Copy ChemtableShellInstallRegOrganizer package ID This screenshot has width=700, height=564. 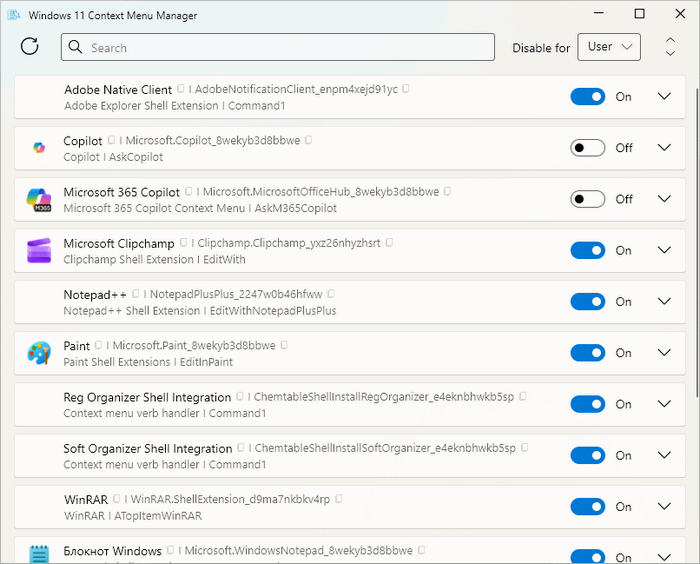(x=523, y=396)
